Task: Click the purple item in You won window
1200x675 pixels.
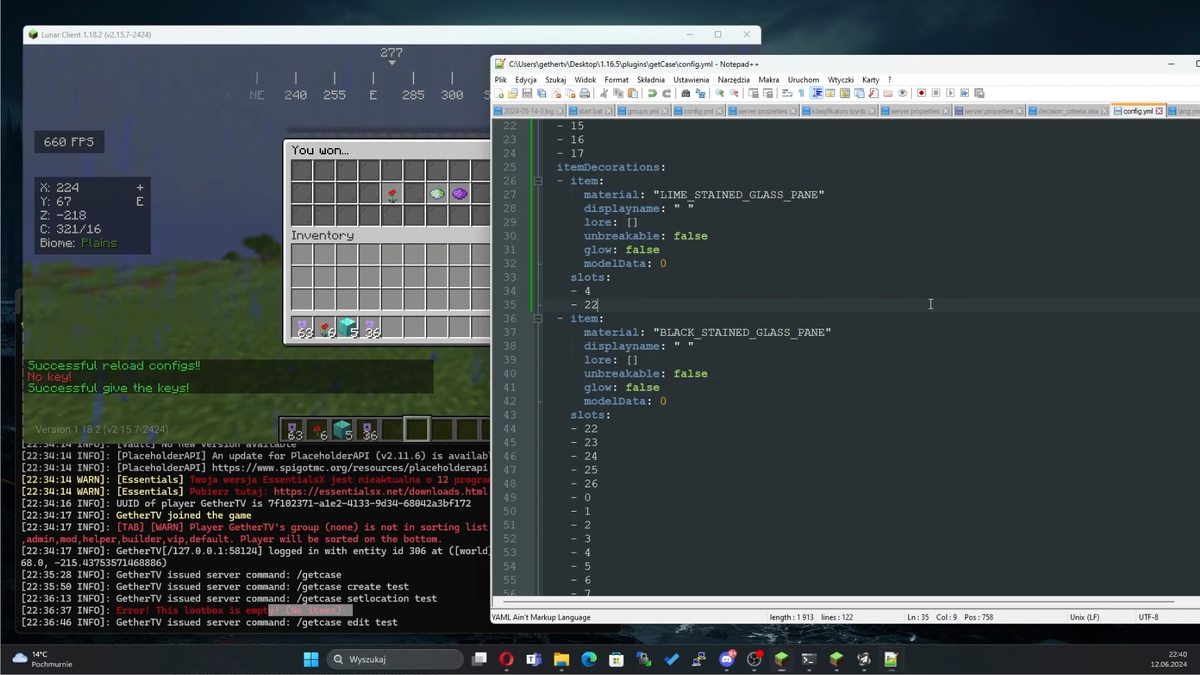Action: pyautogui.click(x=459, y=193)
